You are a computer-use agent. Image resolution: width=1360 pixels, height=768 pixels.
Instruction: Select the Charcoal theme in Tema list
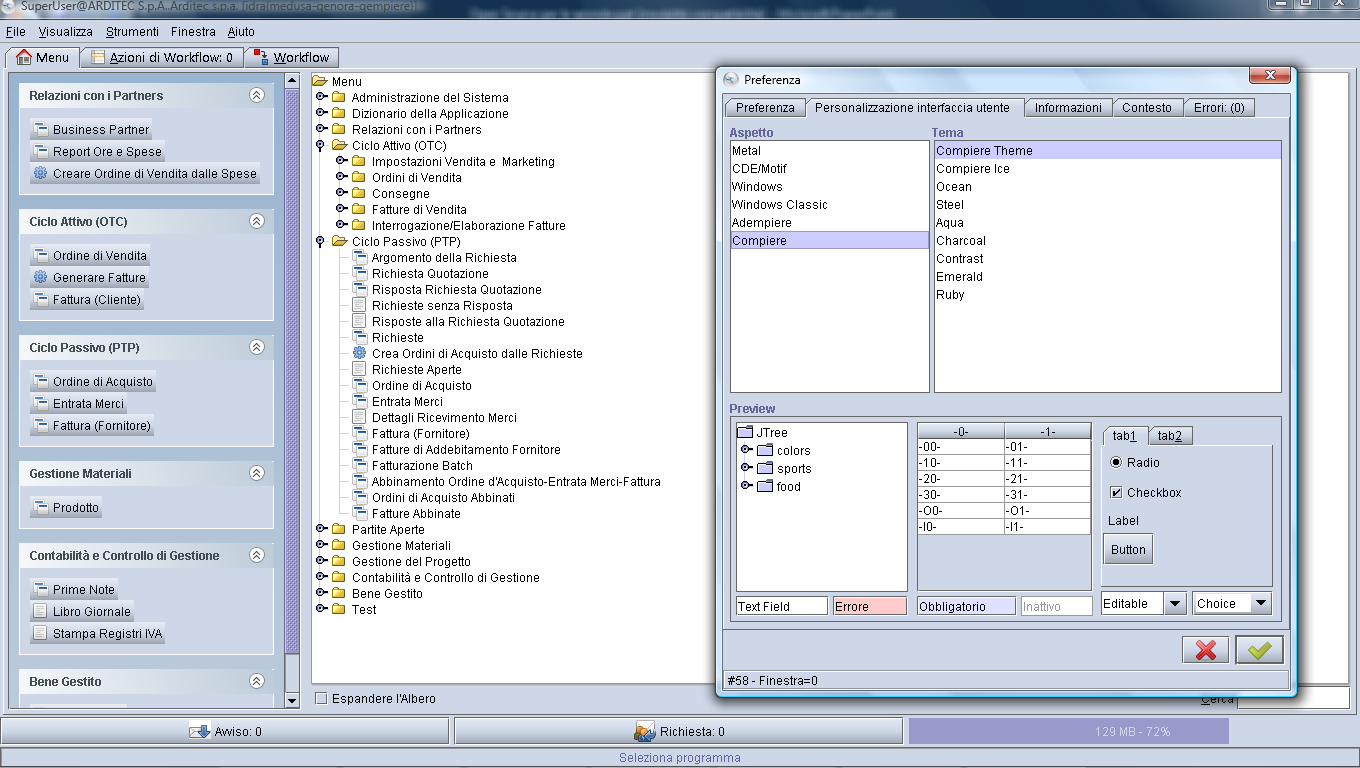pos(1108,240)
